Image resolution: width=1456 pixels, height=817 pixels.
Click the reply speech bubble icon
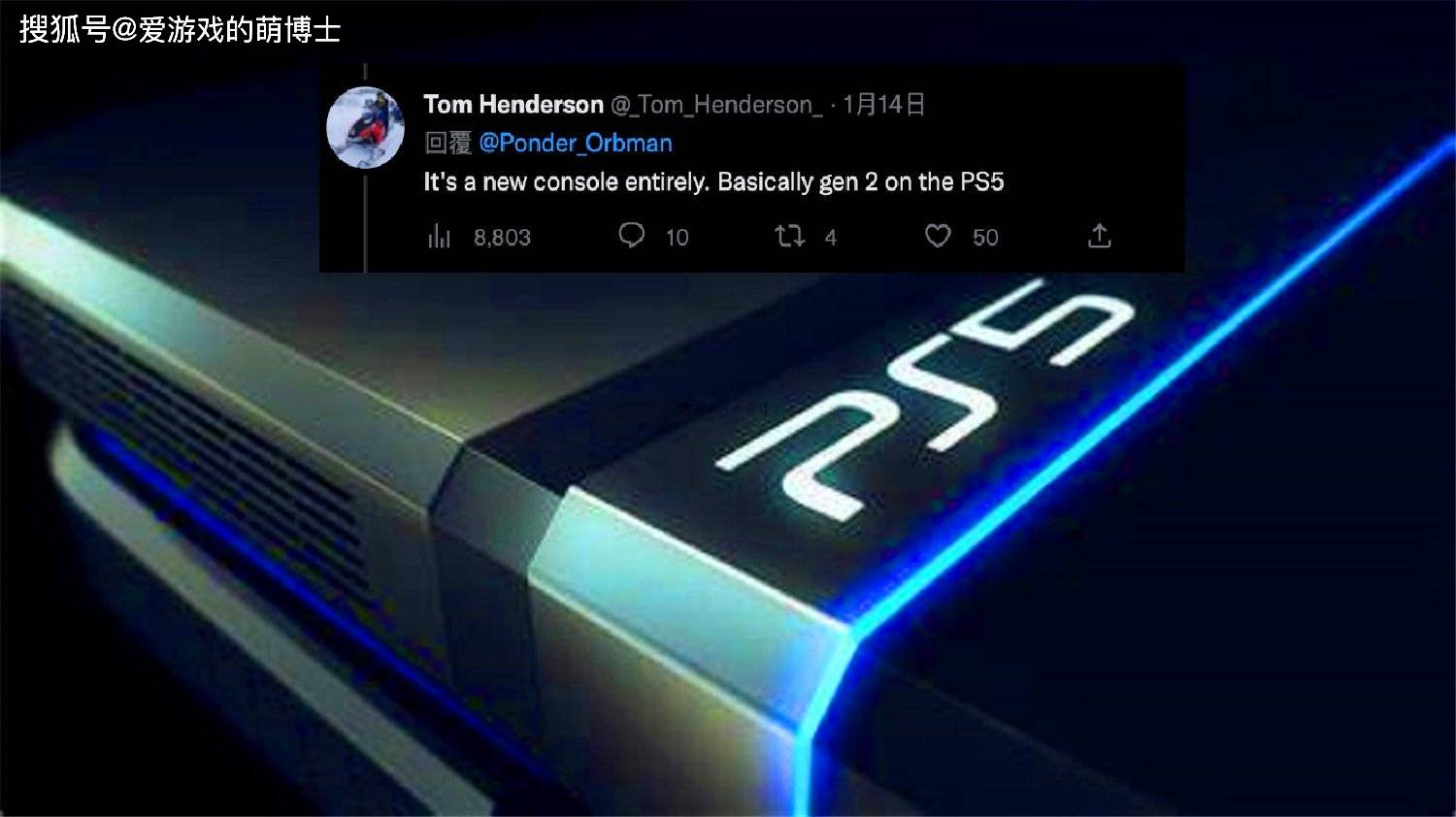click(632, 236)
